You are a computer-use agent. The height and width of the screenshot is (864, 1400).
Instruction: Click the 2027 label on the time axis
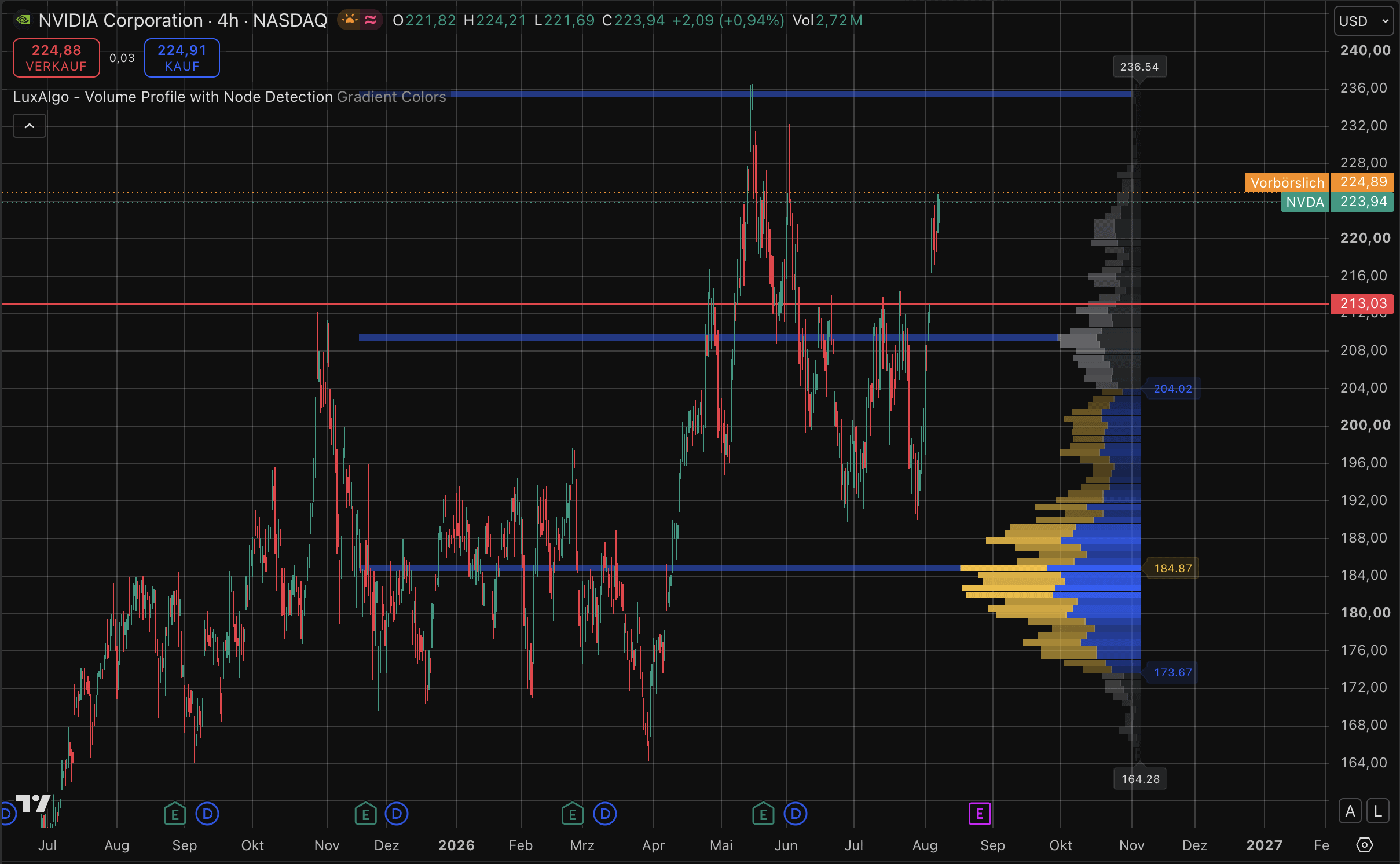coord(1264,845)
